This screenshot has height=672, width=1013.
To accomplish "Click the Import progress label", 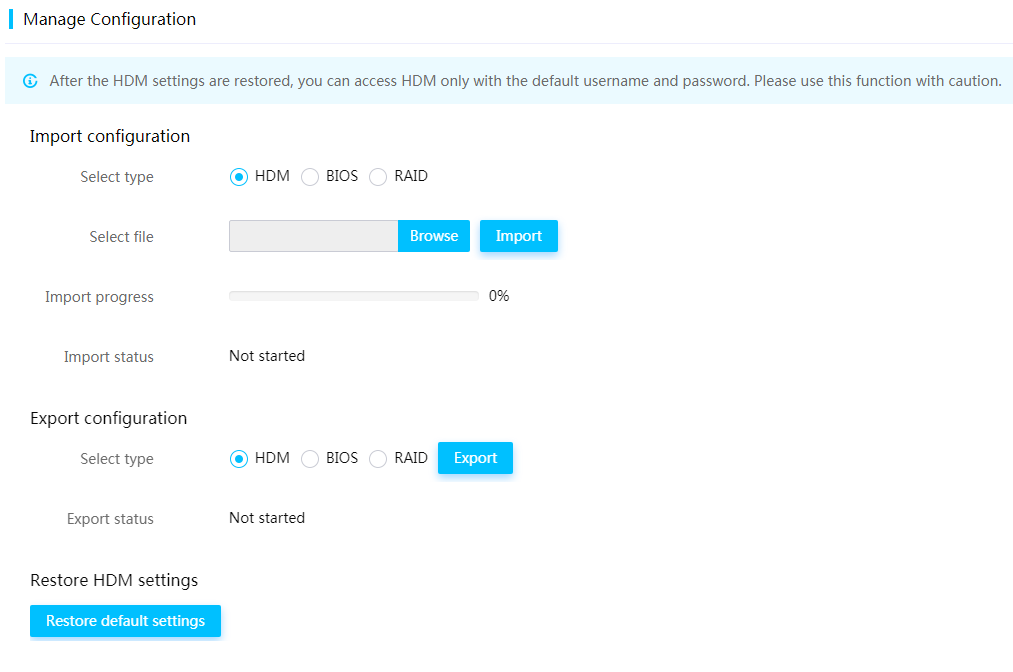I will [x=99, y=297].
